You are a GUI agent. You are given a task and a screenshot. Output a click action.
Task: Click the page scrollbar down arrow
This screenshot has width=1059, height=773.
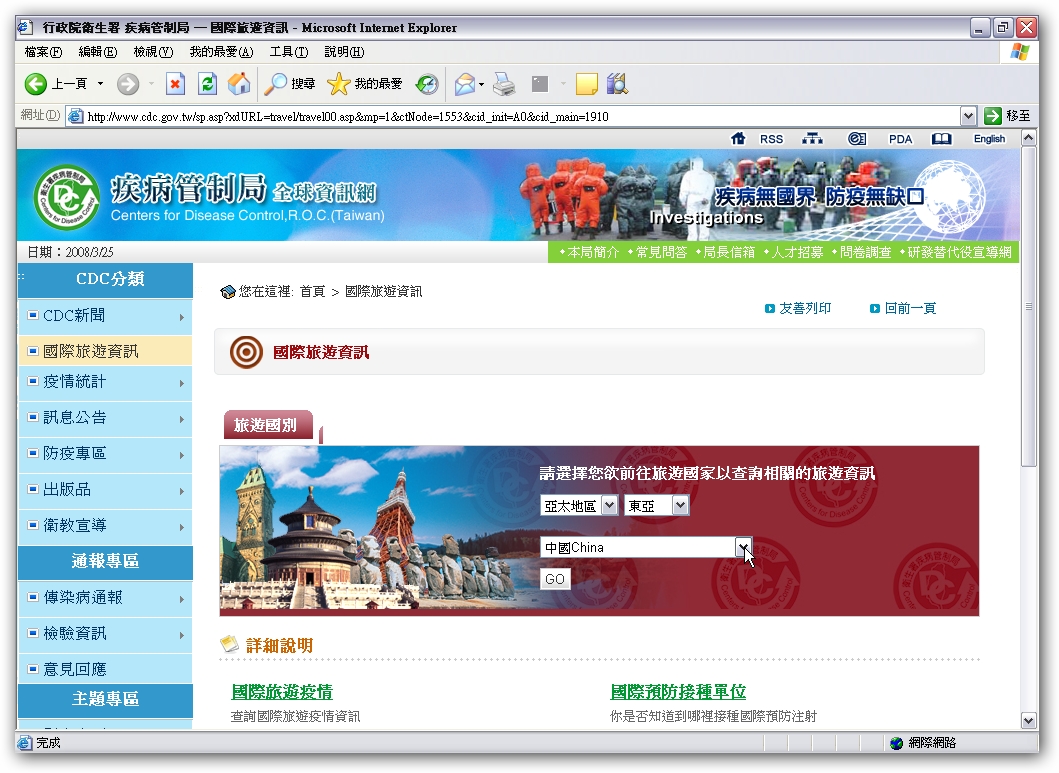click(x=1029, y=720)
